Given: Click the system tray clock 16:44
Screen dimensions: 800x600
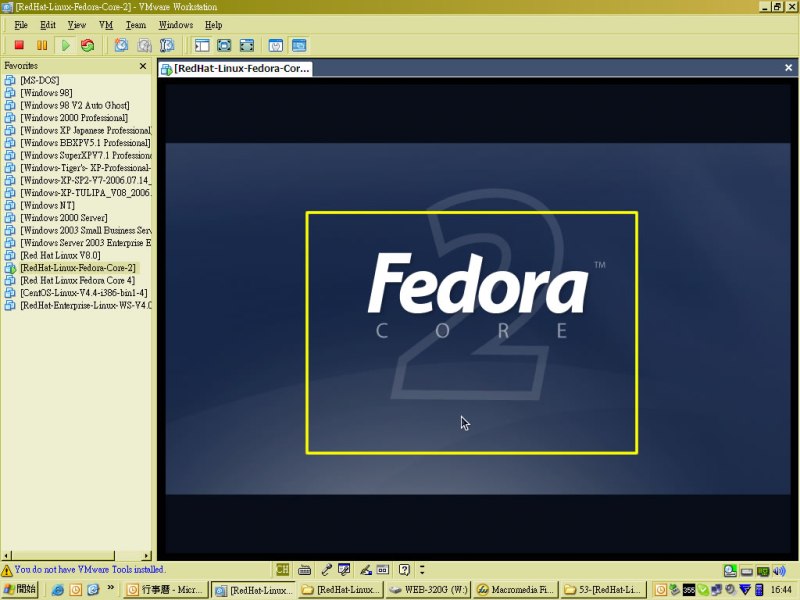Looking at the screenshot, I should pos(781,590).
